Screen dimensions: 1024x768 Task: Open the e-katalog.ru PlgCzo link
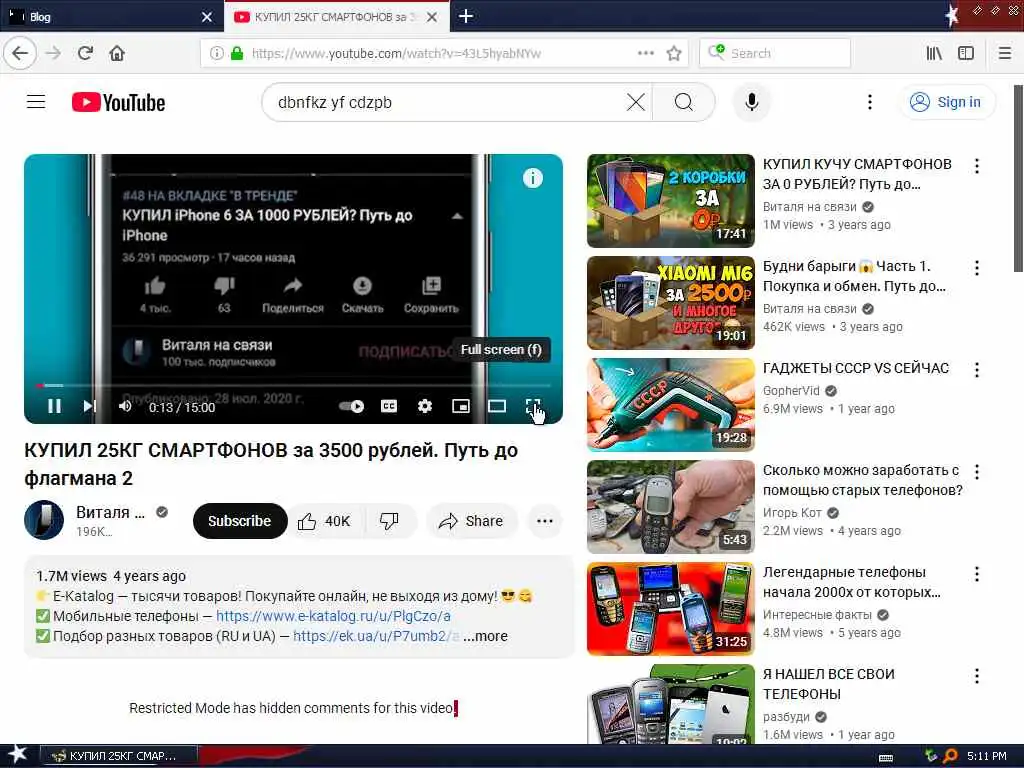(333, 616)
